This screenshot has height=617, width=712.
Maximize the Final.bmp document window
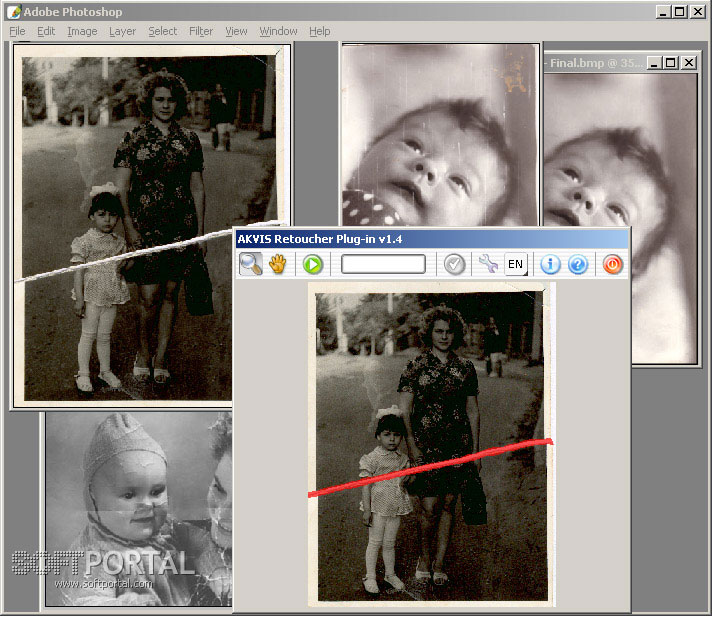point(671,63)
